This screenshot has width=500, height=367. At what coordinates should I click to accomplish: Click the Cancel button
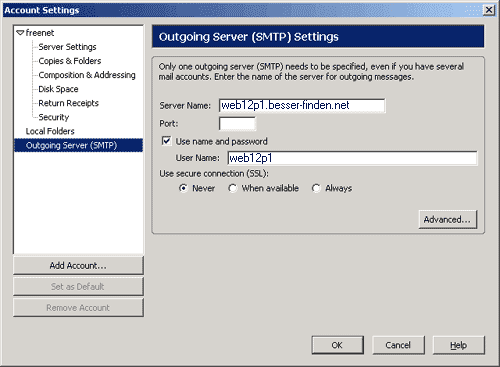[x=398, y=345]
